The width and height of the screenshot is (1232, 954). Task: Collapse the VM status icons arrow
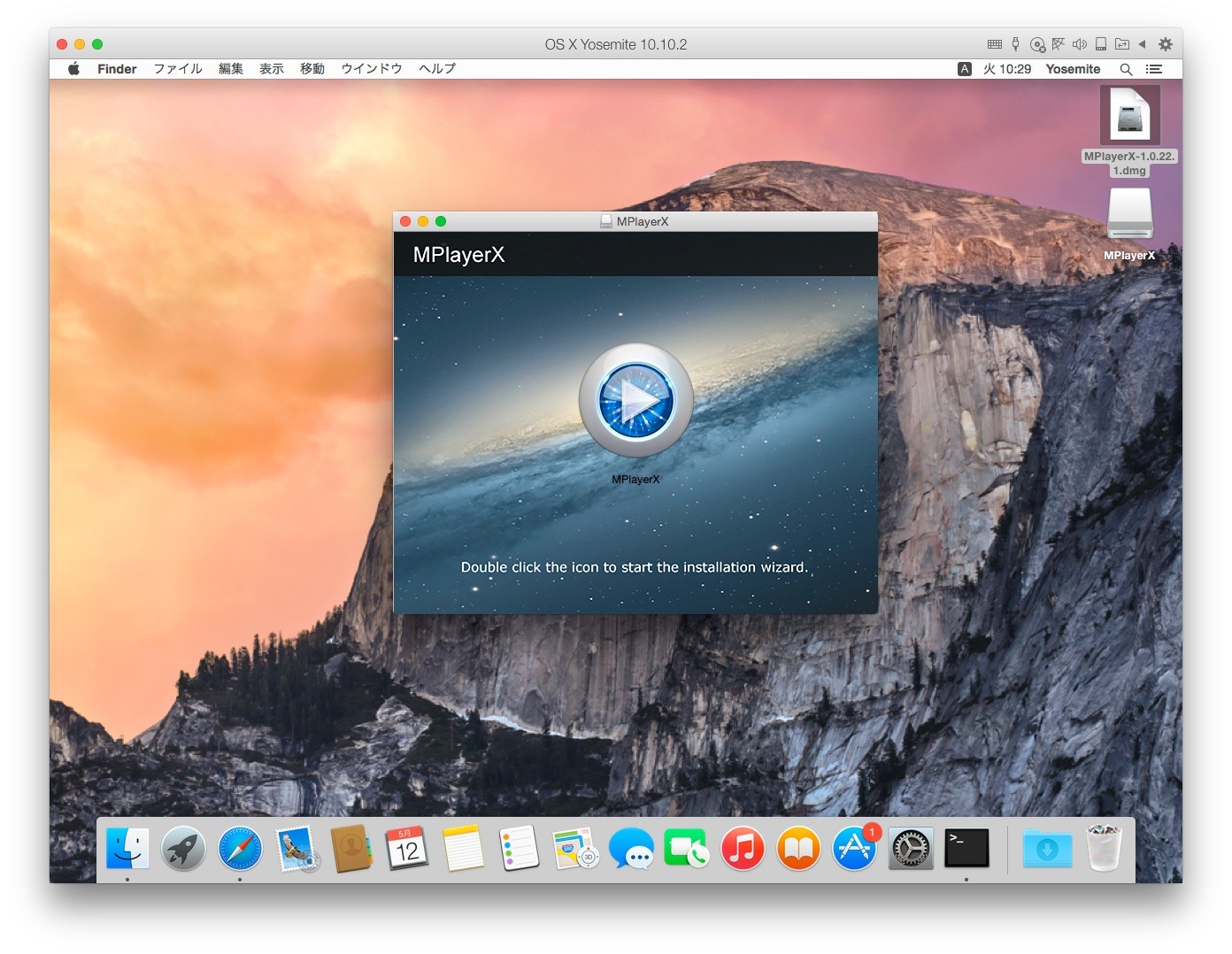point(1142,44)
